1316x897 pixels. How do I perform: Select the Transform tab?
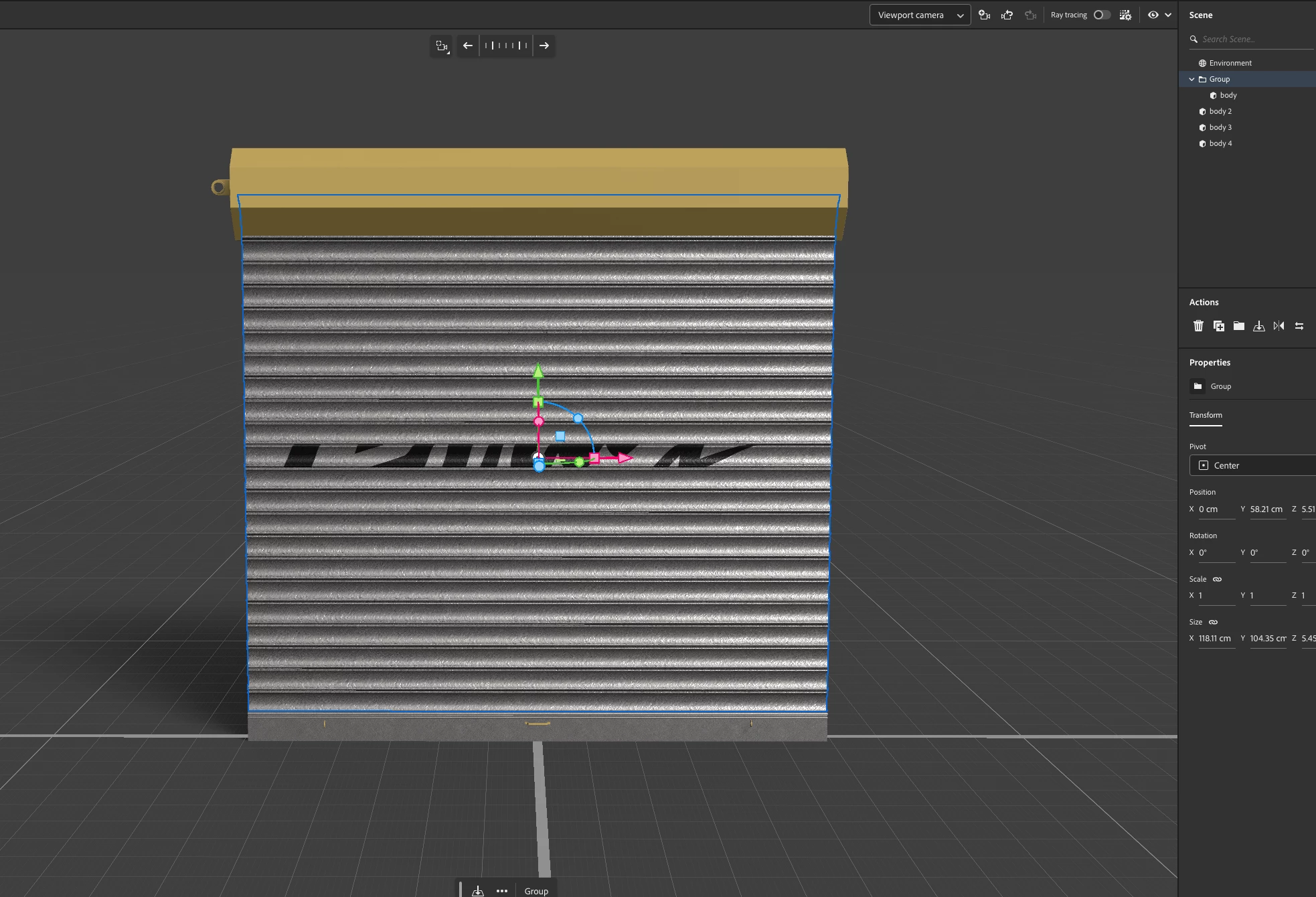tap(1206, 415)
